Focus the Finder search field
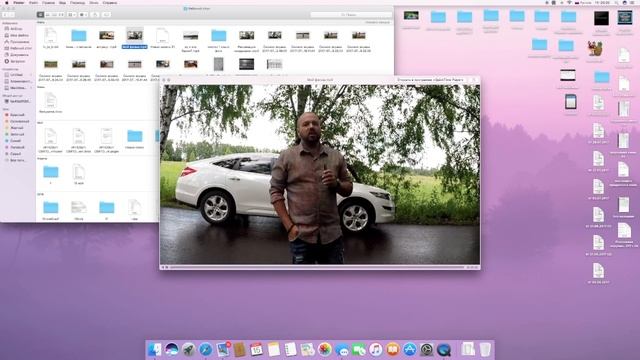Viewport: 640px width, 360px height. (x=351, y=15)
